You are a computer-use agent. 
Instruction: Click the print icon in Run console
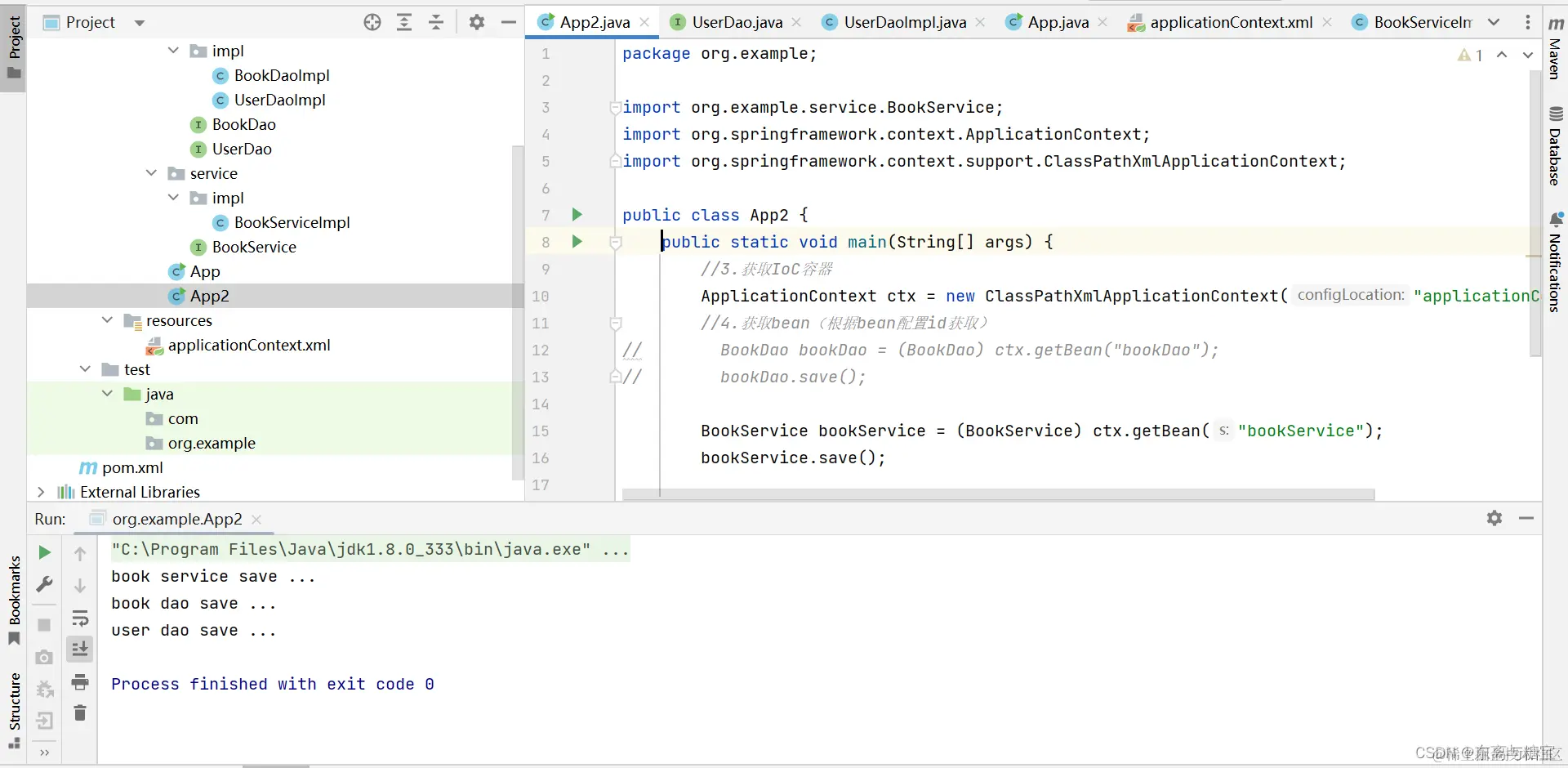(x=80, y=681)
